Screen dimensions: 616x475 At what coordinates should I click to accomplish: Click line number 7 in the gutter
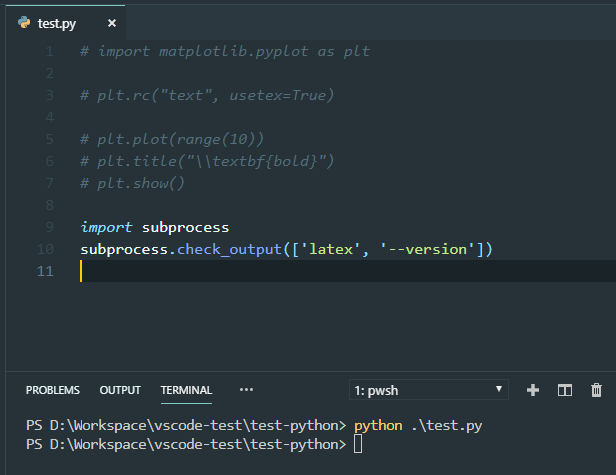[50, 183]
